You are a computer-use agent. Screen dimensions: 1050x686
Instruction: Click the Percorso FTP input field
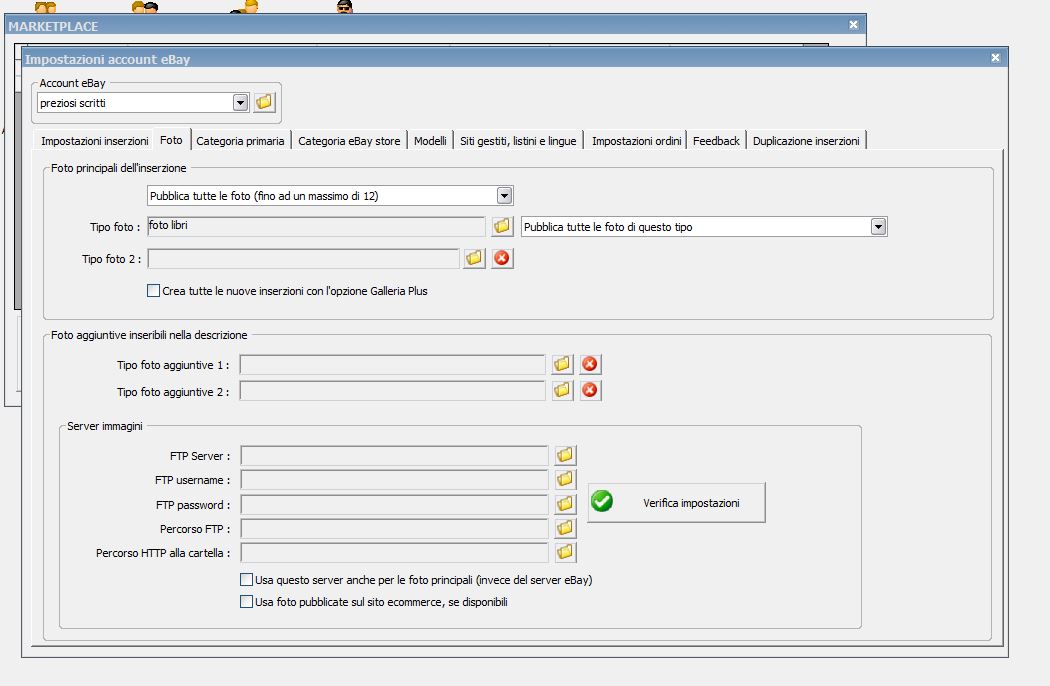pyautogui.click(x=394, y=529)
